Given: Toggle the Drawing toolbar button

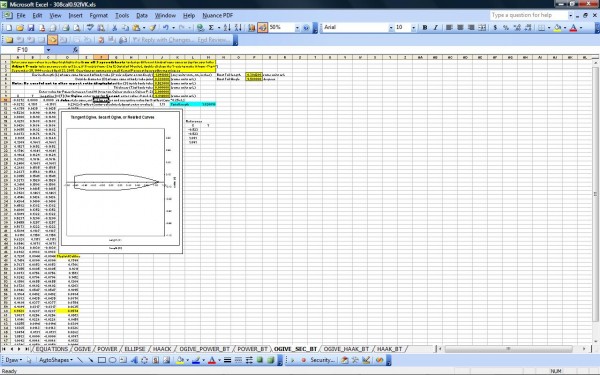Looking at the screenshot, I should click(262, 28).
